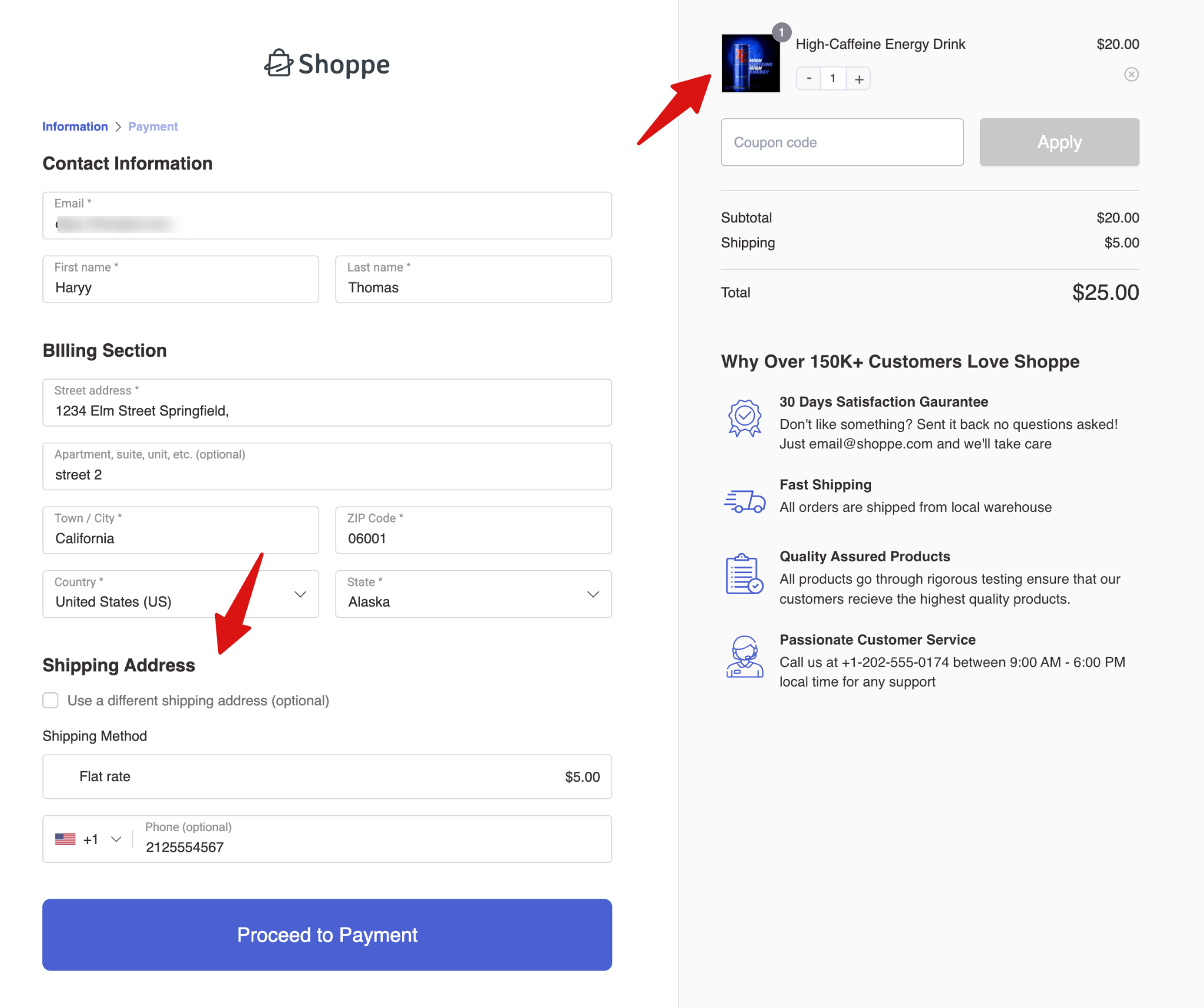
Task: Go to the Information step
Action: tap(75, 126)
